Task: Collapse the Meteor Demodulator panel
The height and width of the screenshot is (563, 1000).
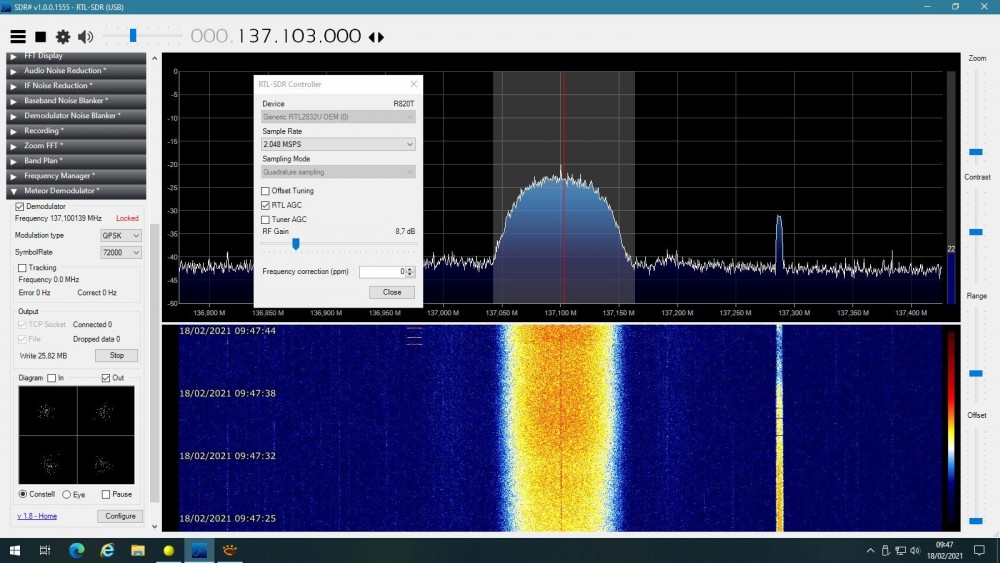Action: pyautogui.click(x=76, y=191)
